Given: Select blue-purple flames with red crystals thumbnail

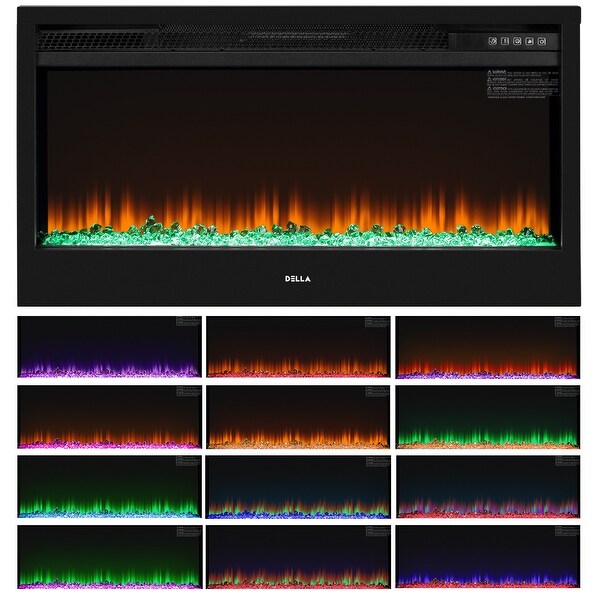Looking at the screenshot, I should pyautogui.click(x=488, y=557).
